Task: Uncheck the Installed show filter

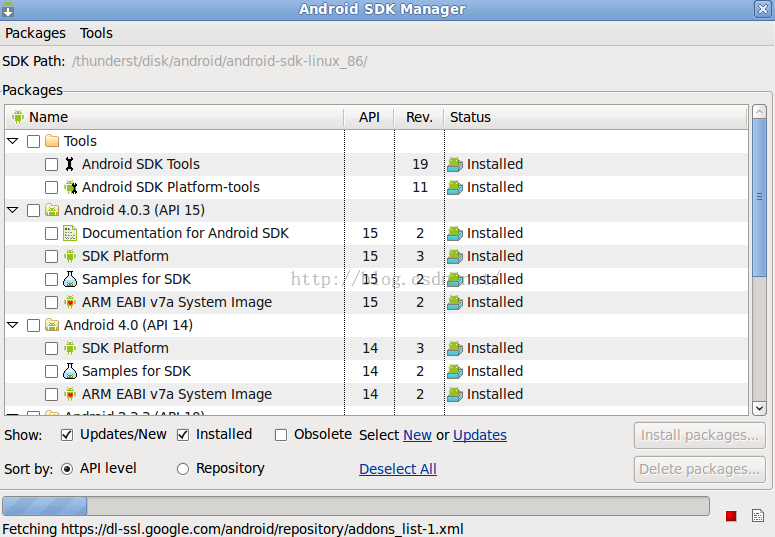Action: (183, 435)
